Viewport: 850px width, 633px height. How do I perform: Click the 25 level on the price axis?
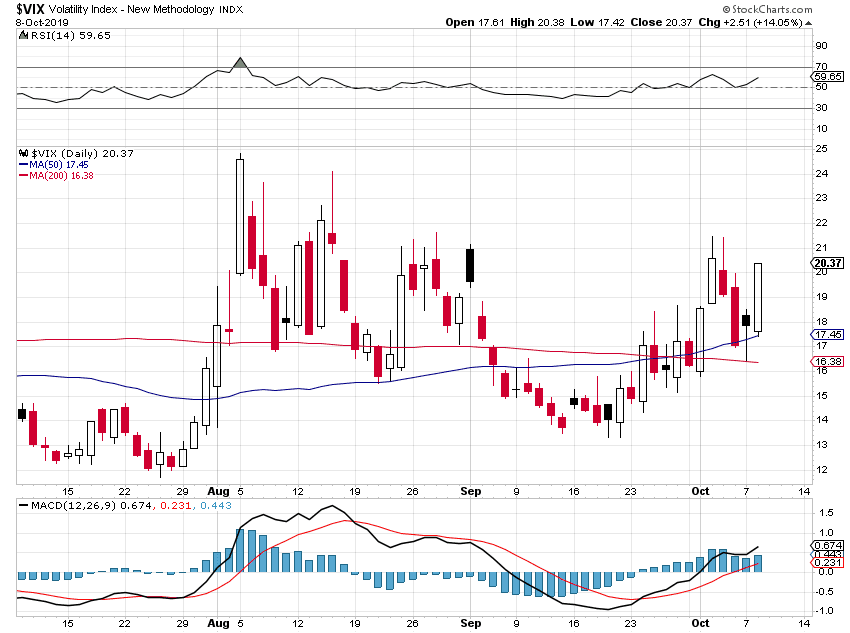(x=822, y=148)
